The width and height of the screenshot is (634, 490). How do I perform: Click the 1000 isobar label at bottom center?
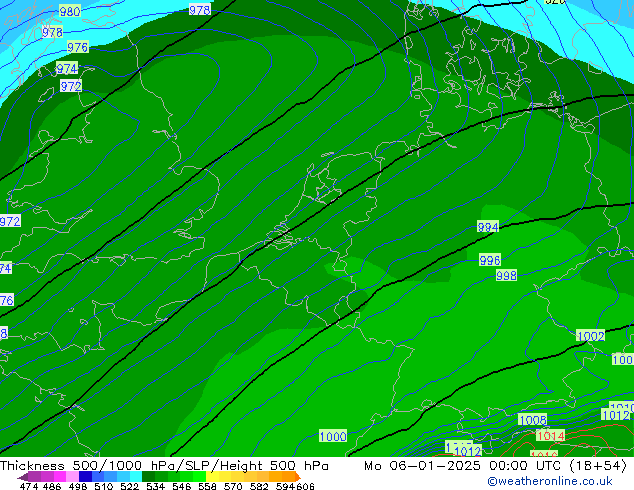point(333,436)
